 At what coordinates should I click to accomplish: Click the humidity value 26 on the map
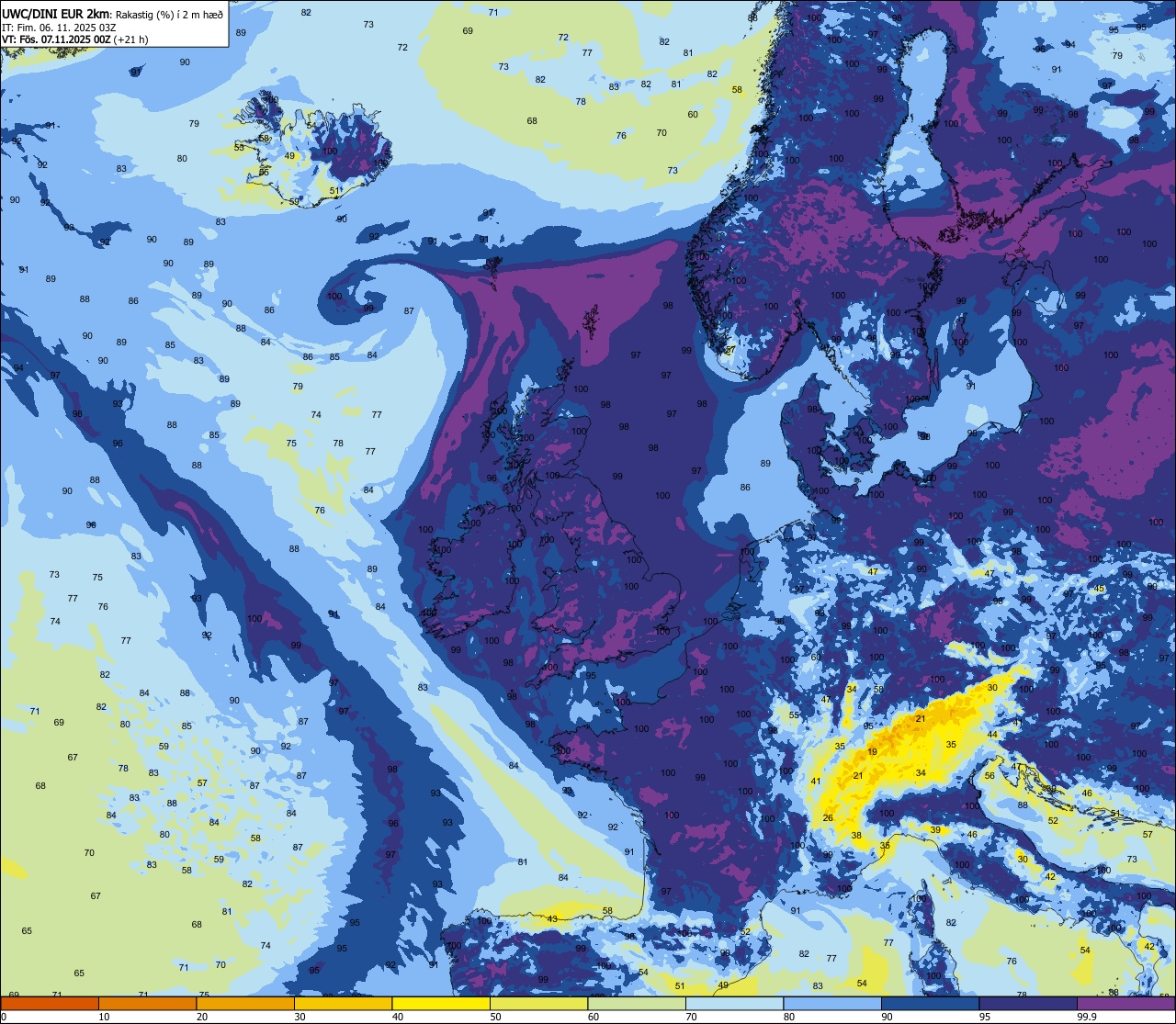(x=828, y=818)
